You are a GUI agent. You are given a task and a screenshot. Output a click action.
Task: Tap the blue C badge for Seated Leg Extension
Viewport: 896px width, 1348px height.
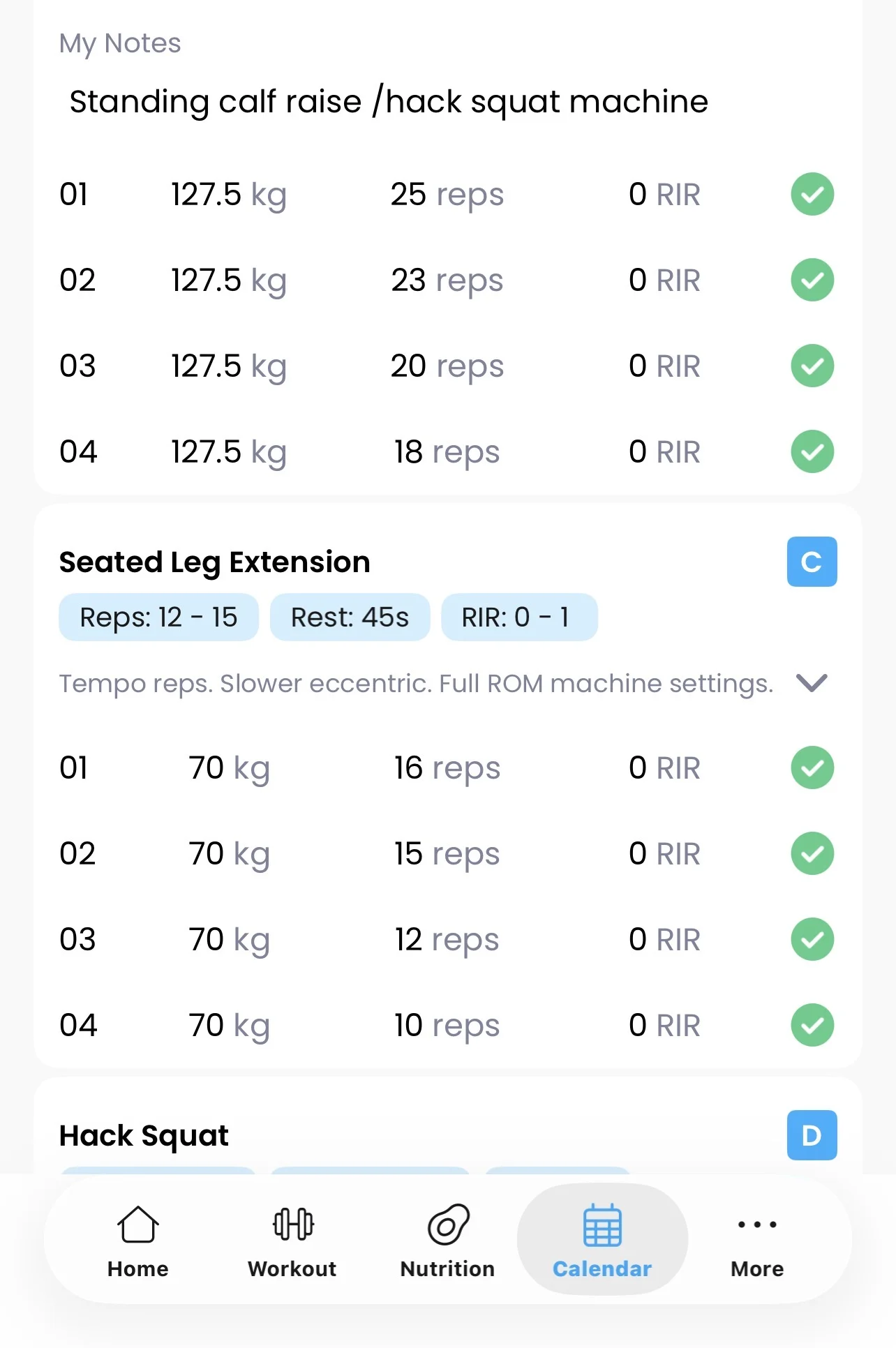point(812,562)
